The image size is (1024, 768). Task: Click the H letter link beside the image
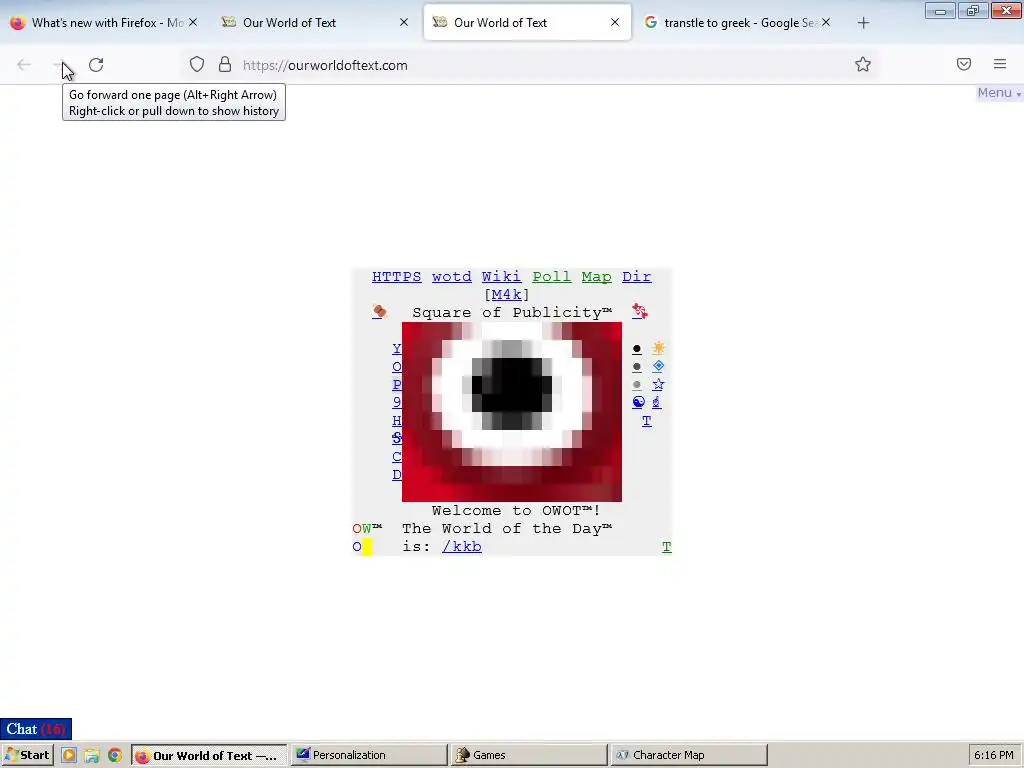(396, 421)
